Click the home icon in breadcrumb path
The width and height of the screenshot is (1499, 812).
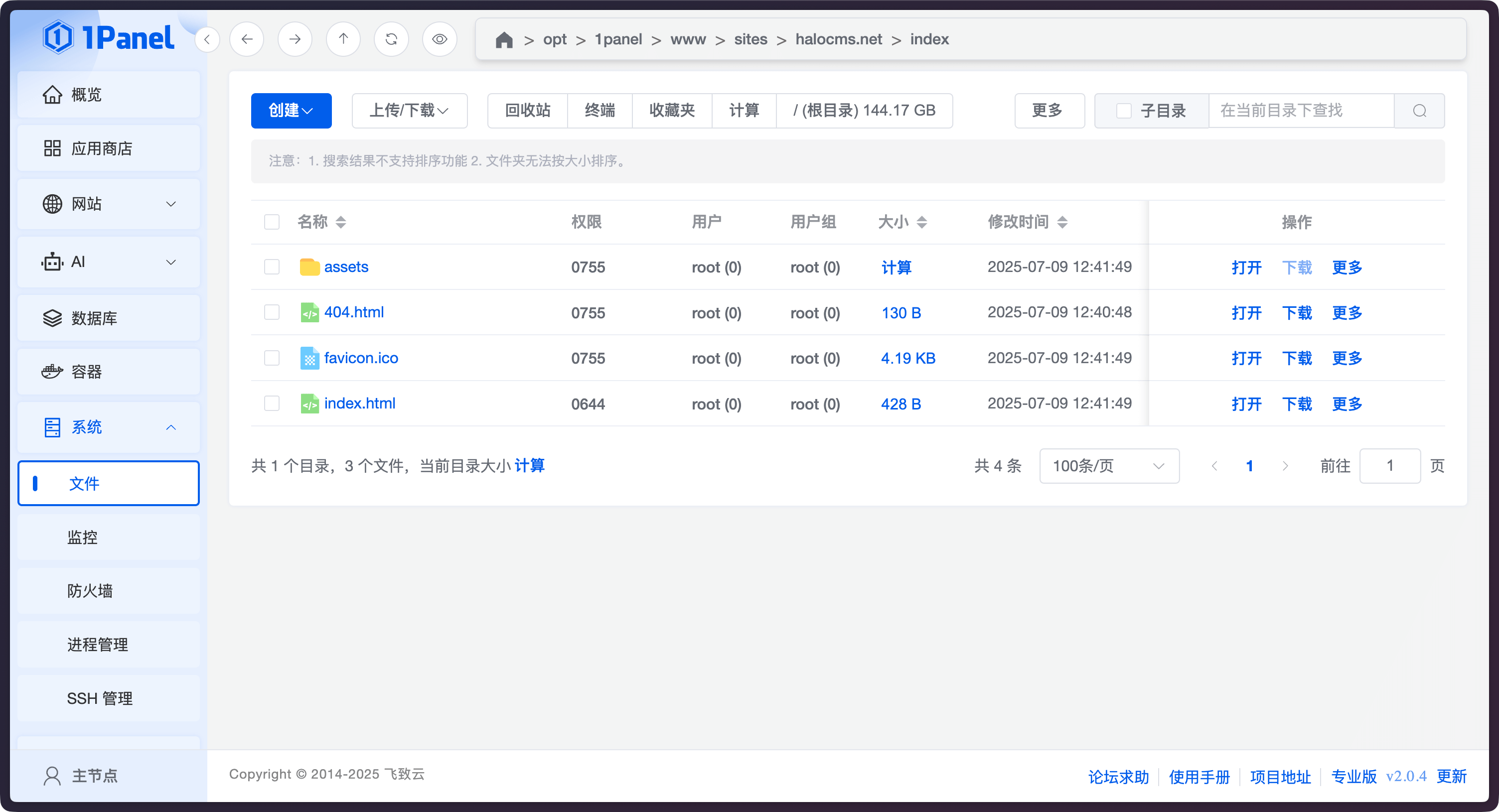tap(504, 39)
